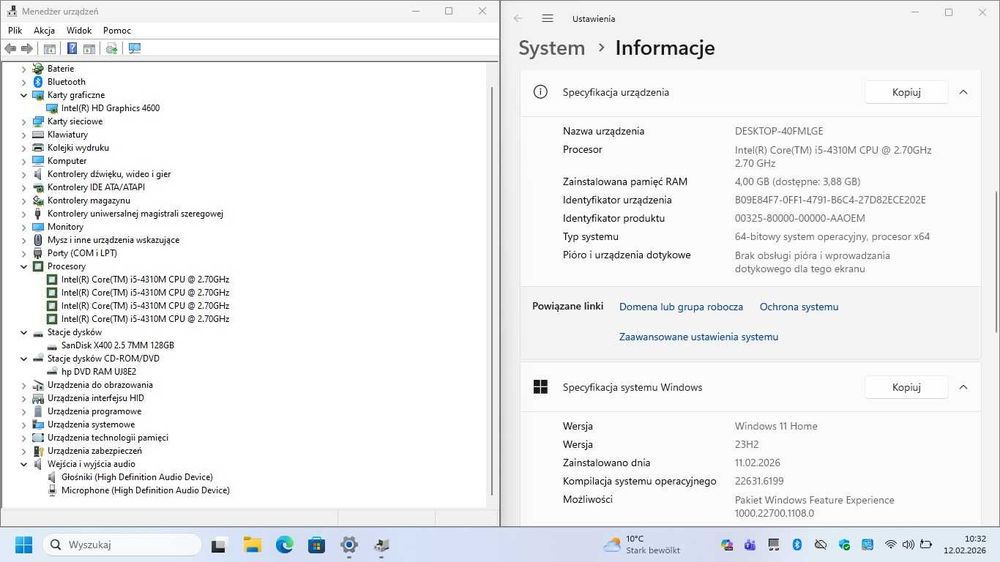Image resolution: width=1000 pixels, height=562 pixels.
Task: Go forward with Device Manager toolbar arrow
Action: pos(27,48)
